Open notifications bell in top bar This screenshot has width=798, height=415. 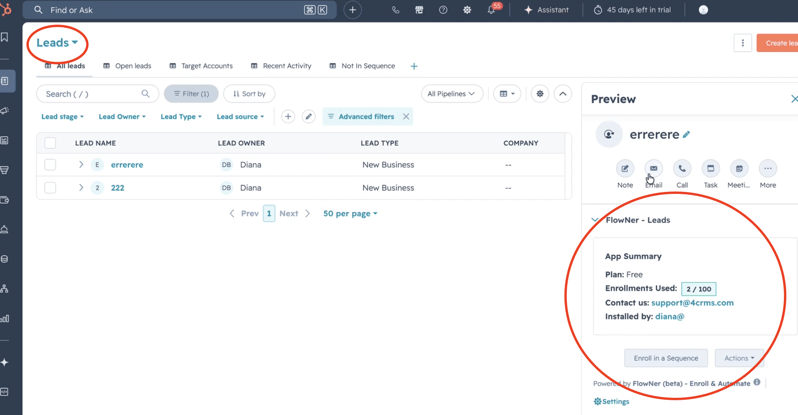click(491, 10)
